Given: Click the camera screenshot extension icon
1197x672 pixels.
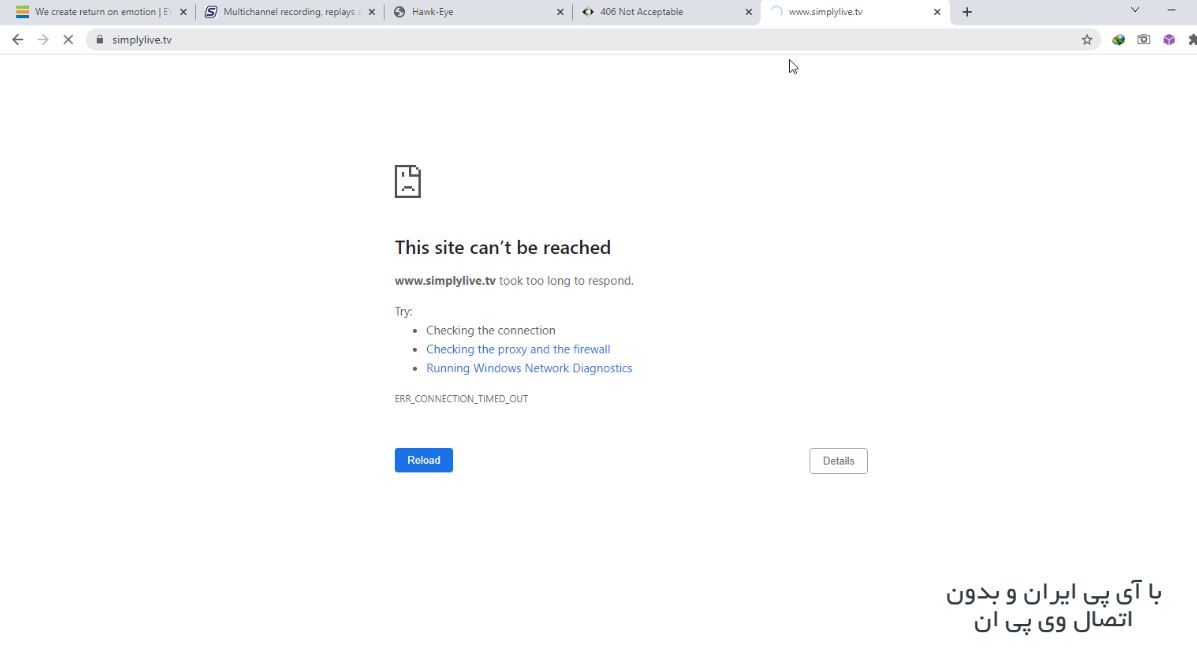Looking at the screenshot, I should click(x=1144, y=40).
